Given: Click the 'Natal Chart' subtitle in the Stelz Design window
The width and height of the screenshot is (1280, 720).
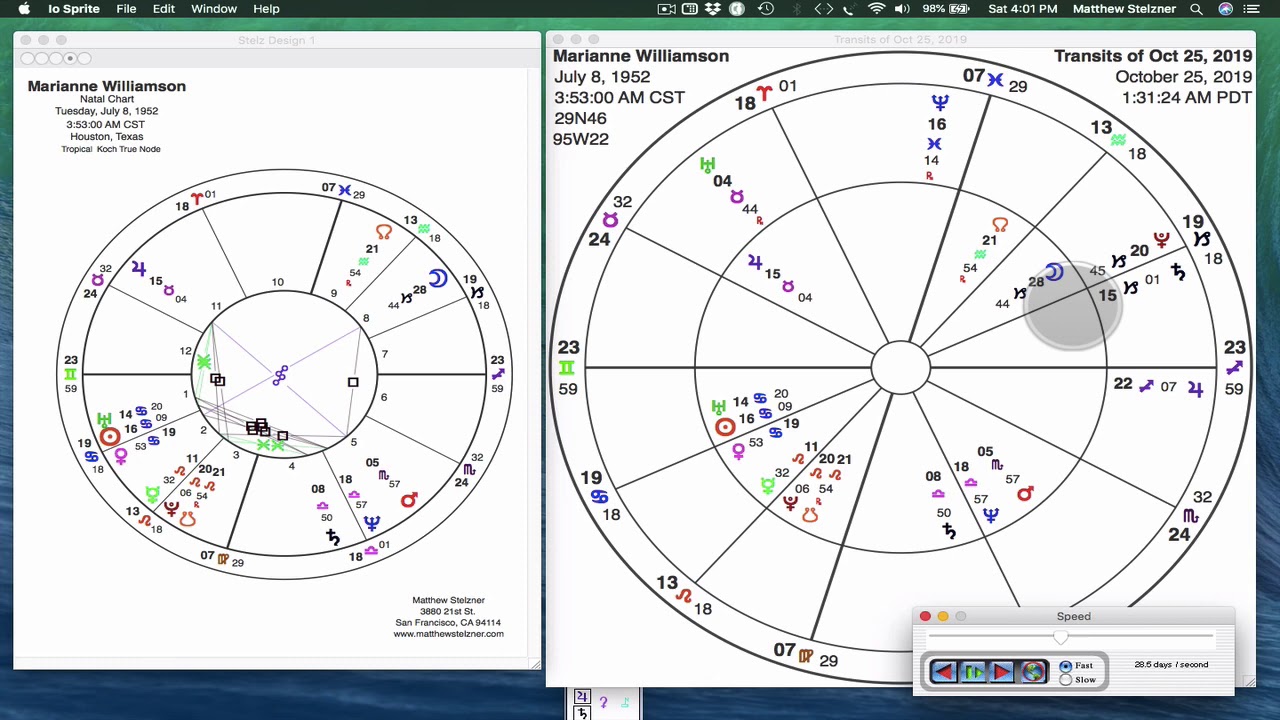Looking at the screenshot, I should (107, 99).
